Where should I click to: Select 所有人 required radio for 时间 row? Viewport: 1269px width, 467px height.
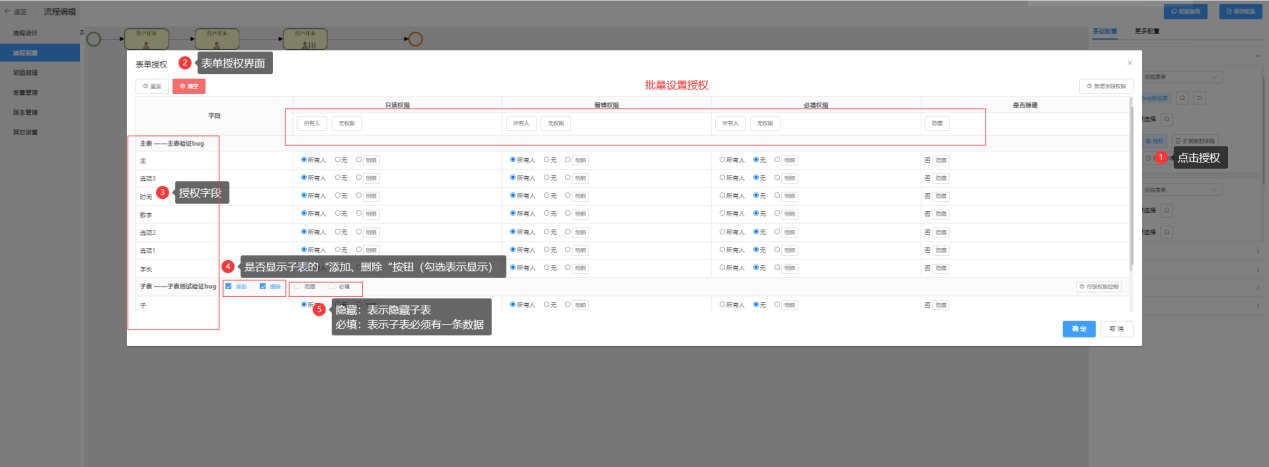[722, 196]
